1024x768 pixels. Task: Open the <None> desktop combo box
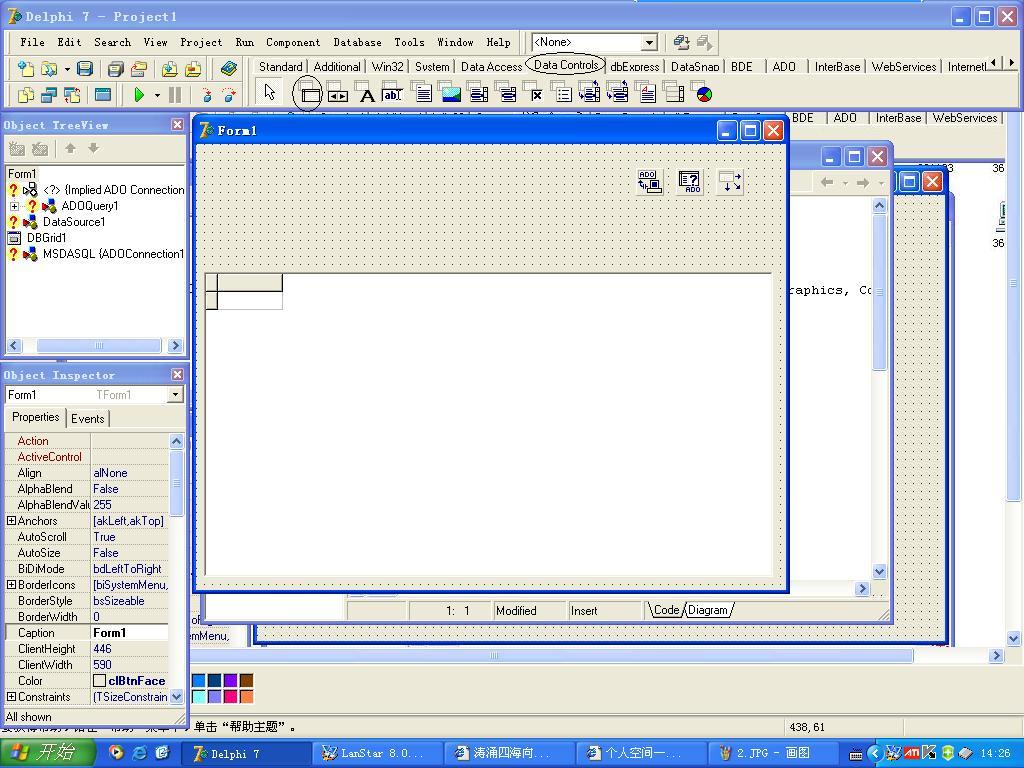(648, 42)
